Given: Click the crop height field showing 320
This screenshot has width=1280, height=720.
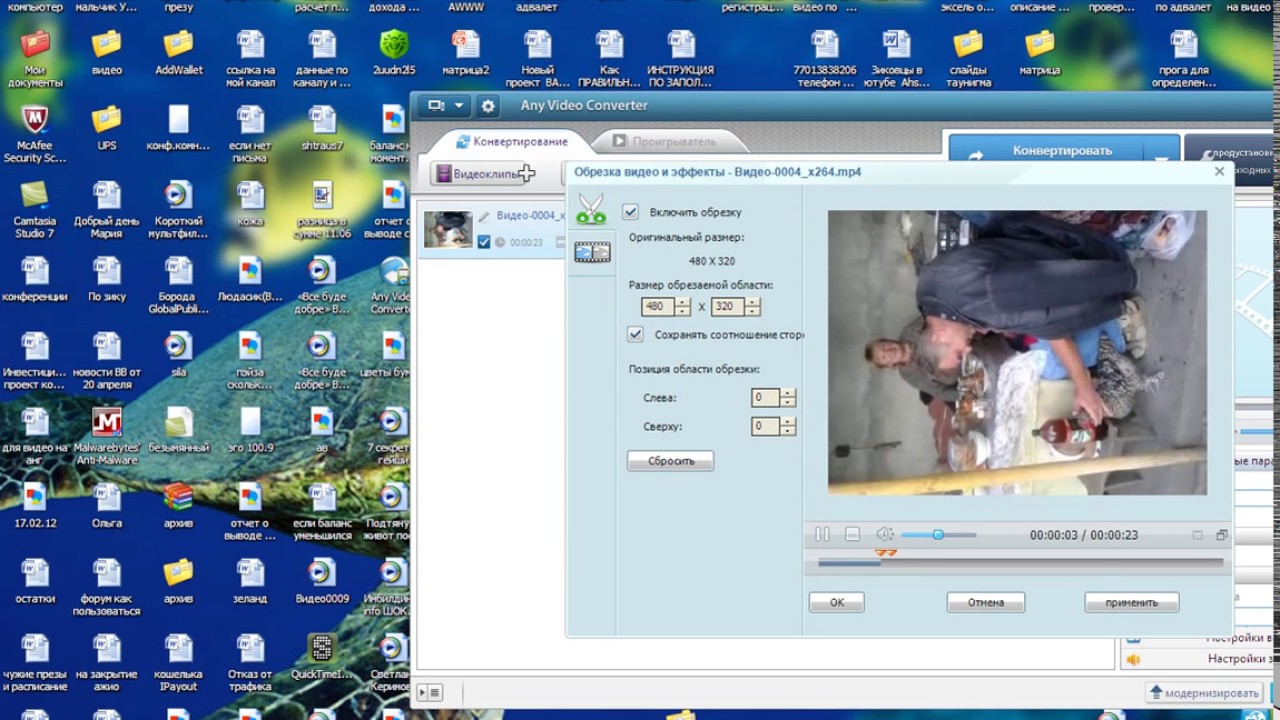Looking at the screenshot, I should click(728, 307).
